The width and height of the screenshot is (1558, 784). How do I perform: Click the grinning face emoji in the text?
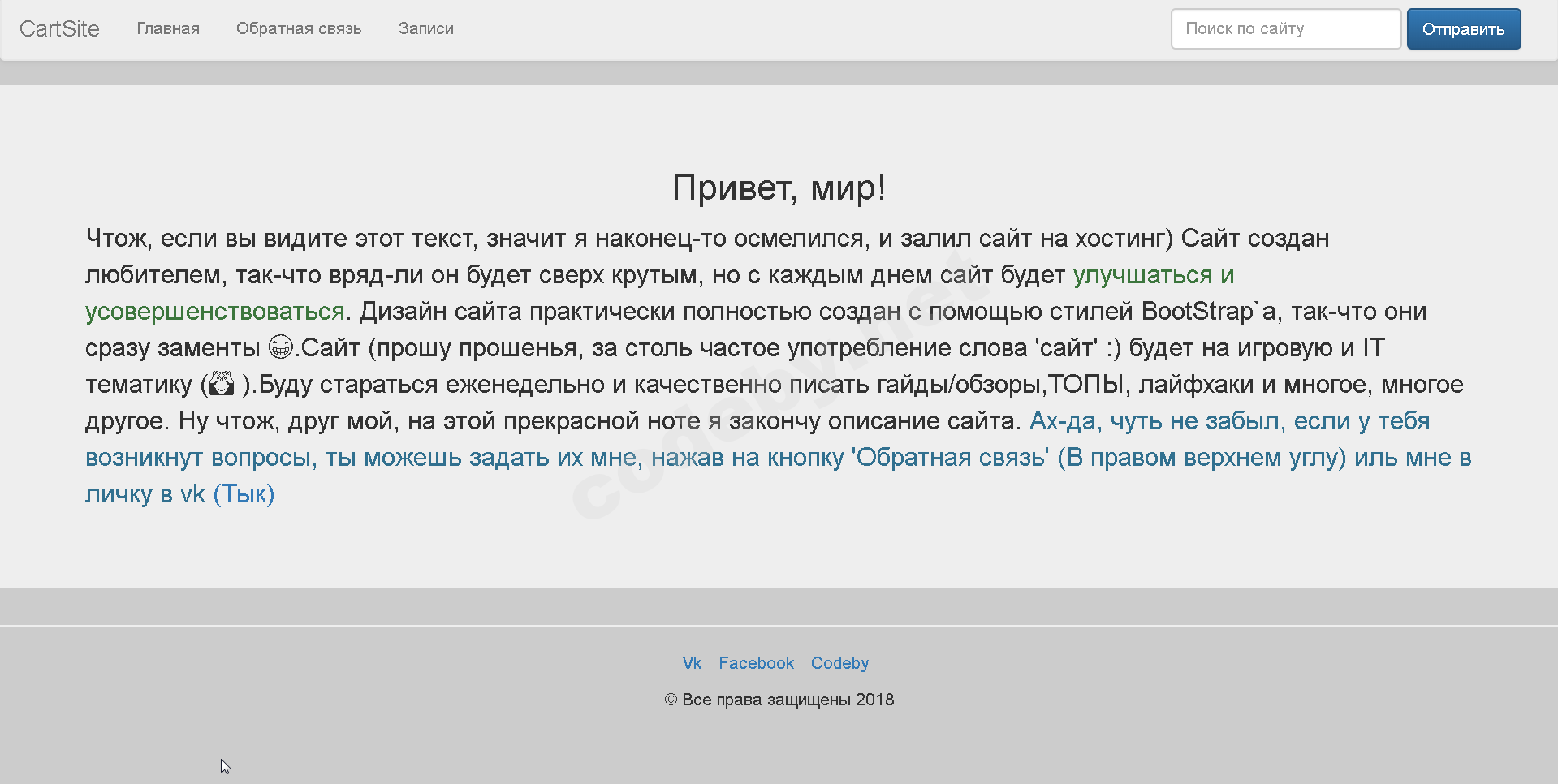(x=280, y=347)
